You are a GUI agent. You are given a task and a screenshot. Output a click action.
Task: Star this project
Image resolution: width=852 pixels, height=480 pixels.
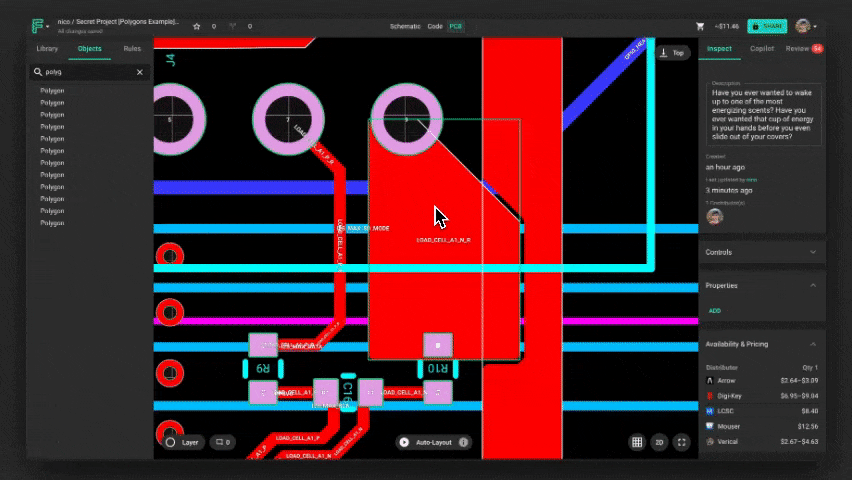[197, 26]
